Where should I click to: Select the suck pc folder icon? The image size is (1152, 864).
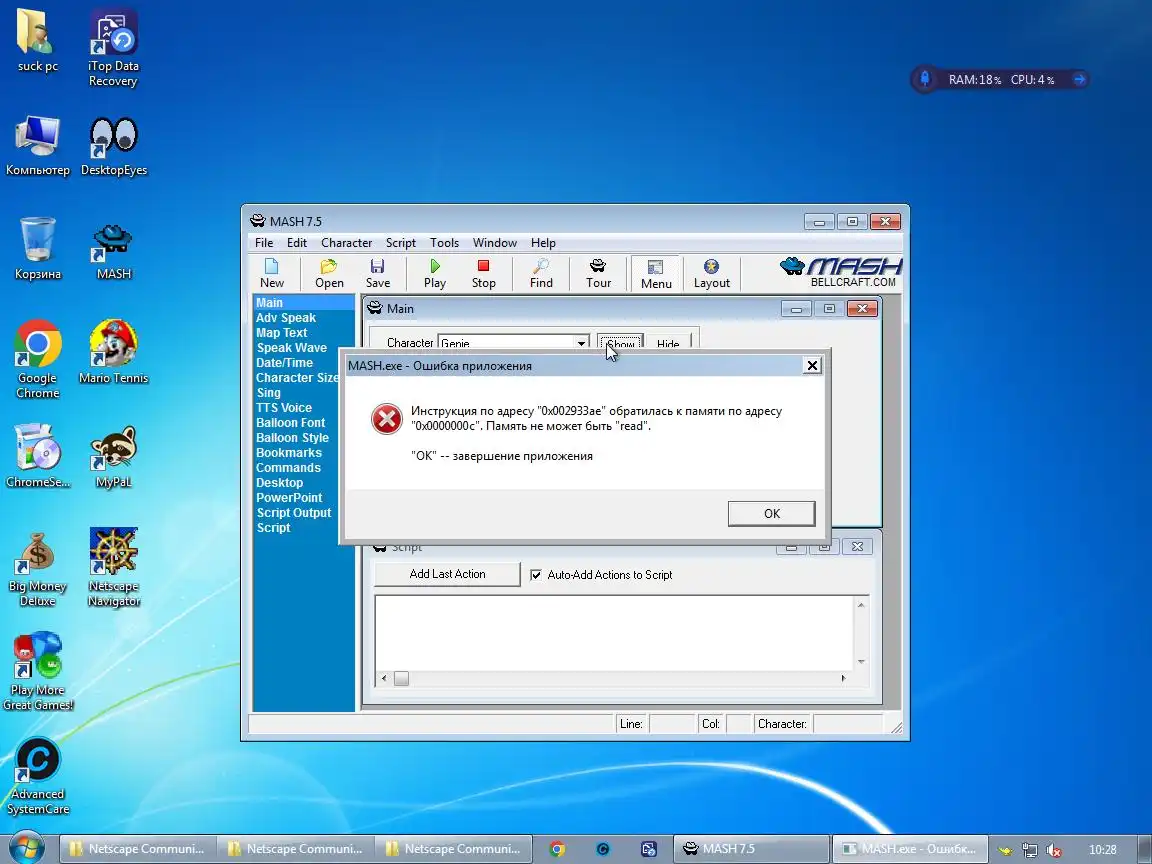click(x=37, y=41)
